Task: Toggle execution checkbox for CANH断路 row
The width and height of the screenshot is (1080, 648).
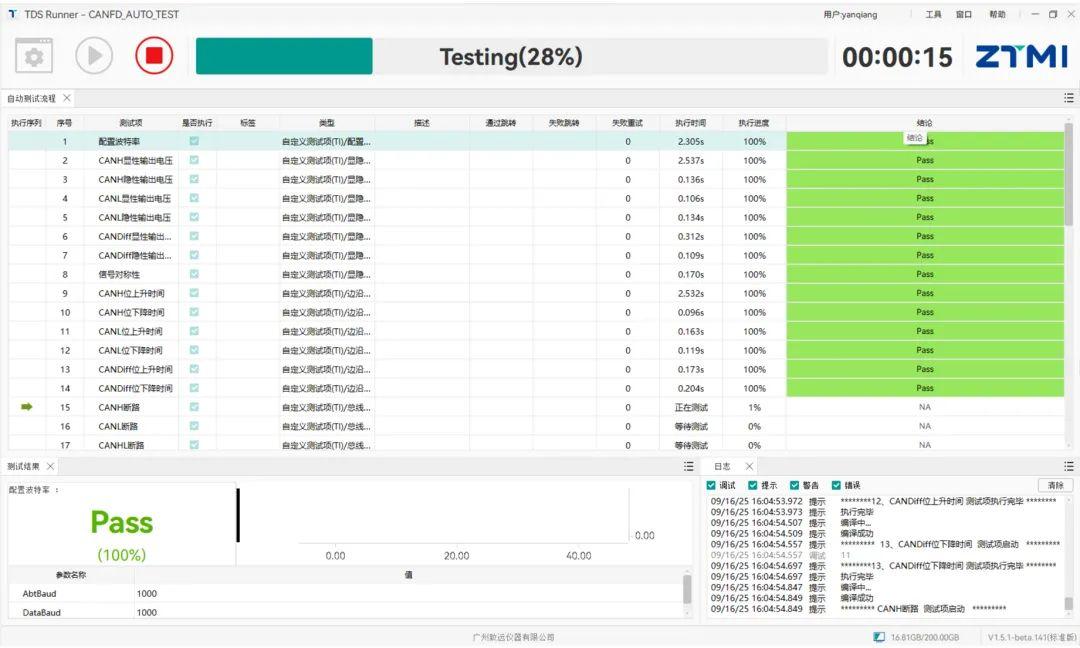Action: [192, 407]
